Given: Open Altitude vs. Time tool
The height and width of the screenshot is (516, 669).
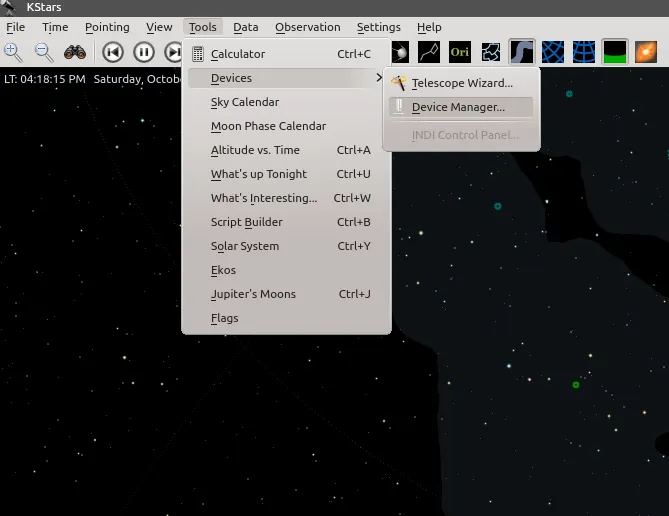Looking at the screenshot, I should point(286,150).
